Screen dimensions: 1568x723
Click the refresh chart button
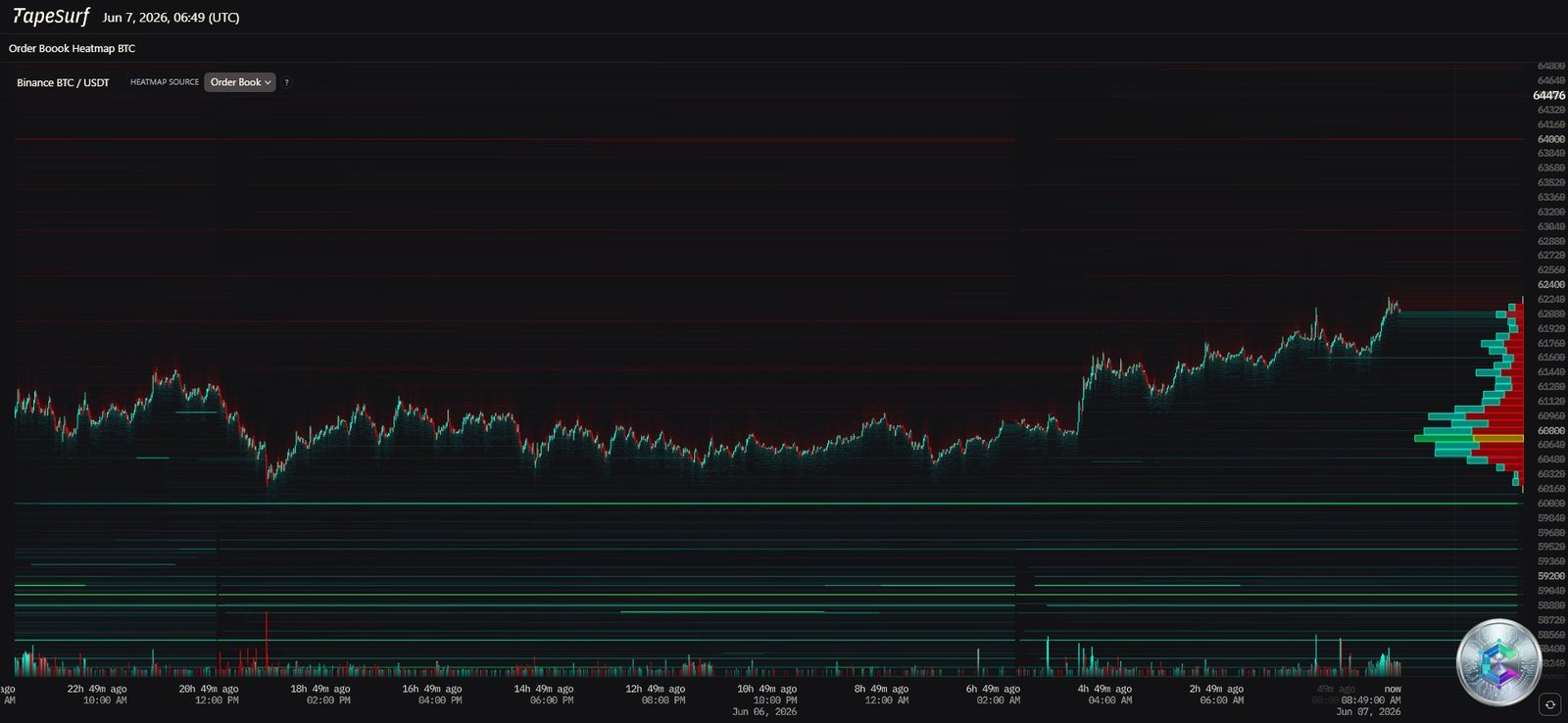(1549, 704)
